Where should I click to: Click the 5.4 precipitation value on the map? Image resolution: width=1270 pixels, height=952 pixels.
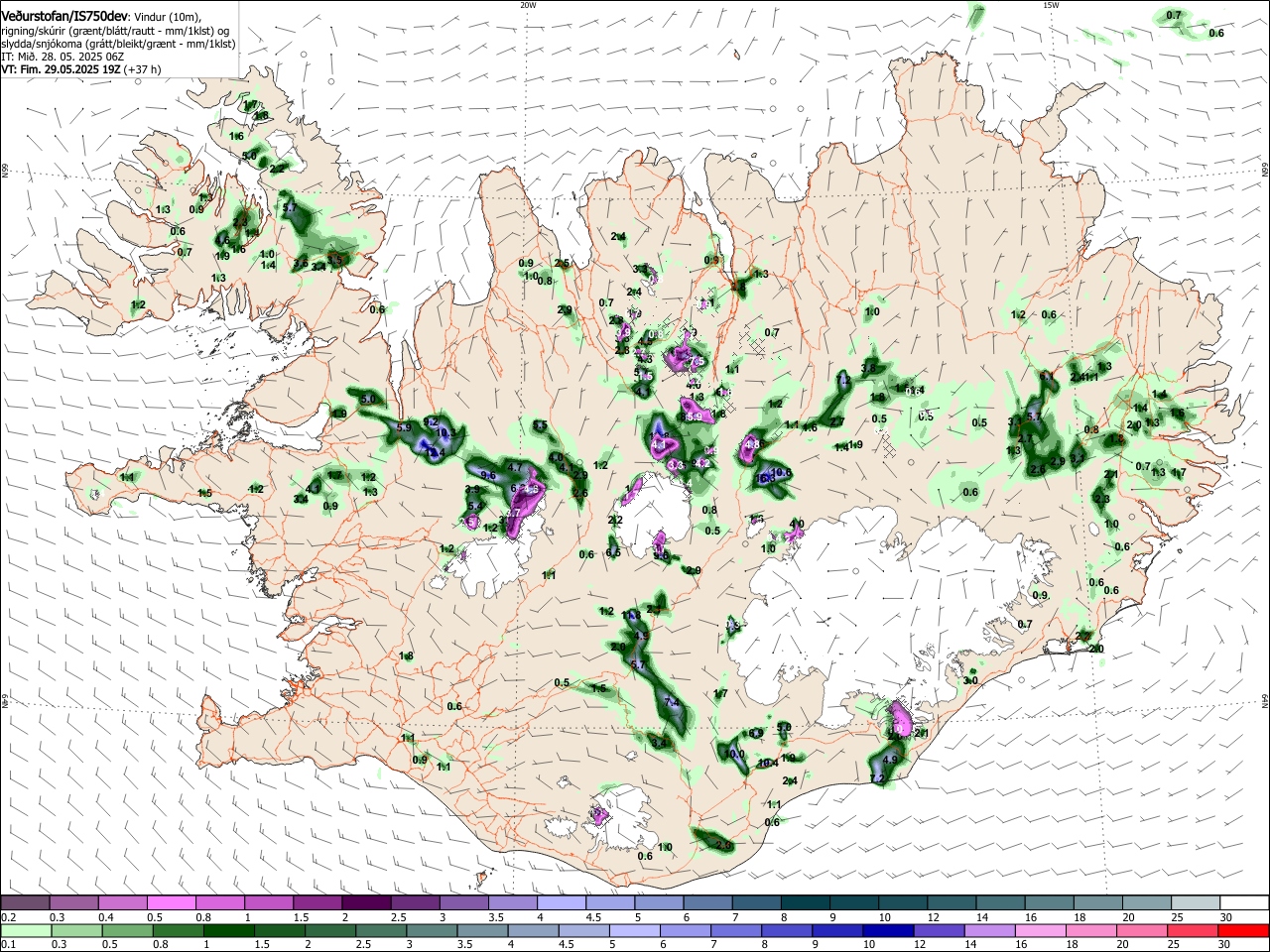[474, 506]
